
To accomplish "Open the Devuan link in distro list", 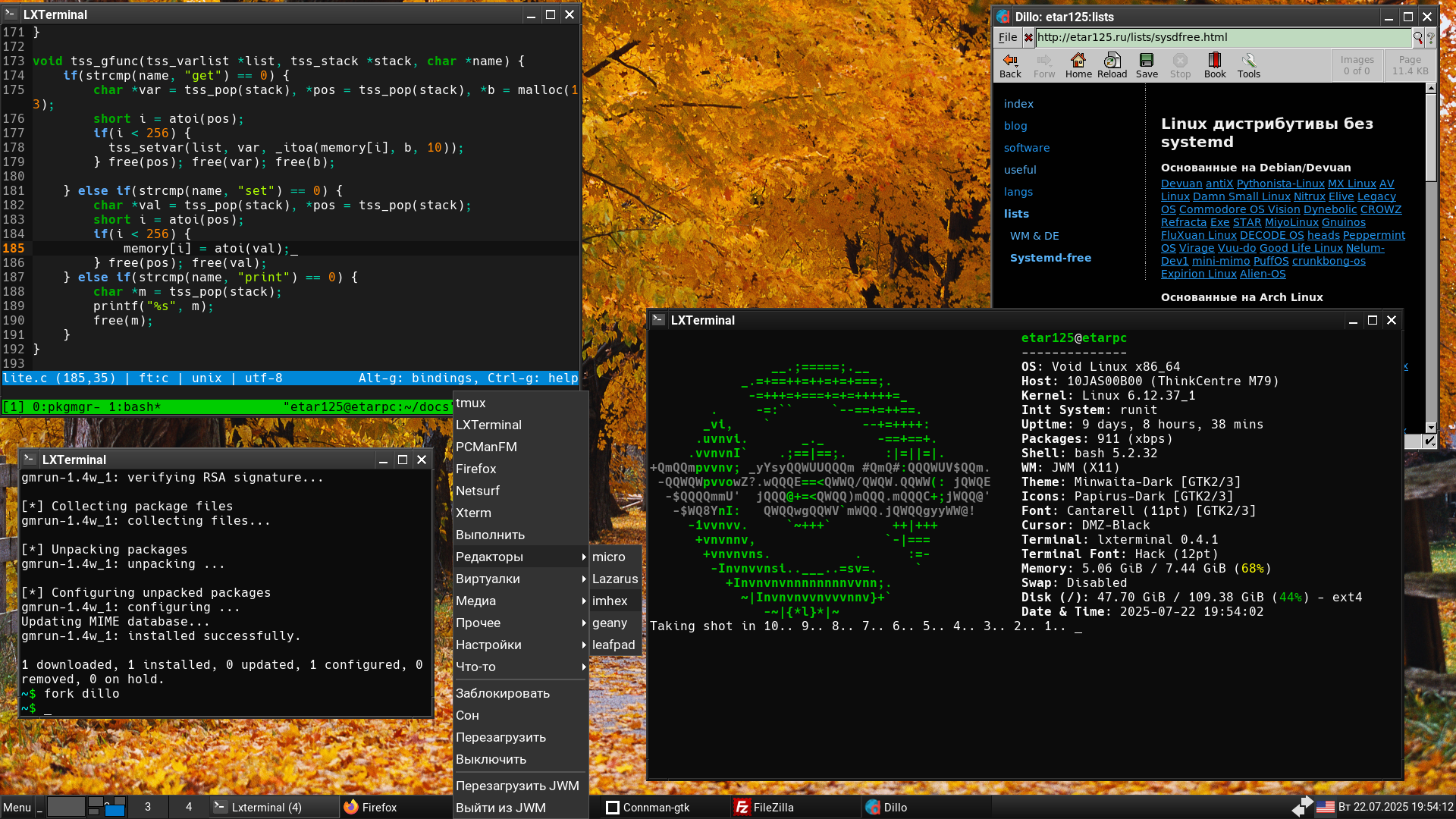I will click(1181, 184).
